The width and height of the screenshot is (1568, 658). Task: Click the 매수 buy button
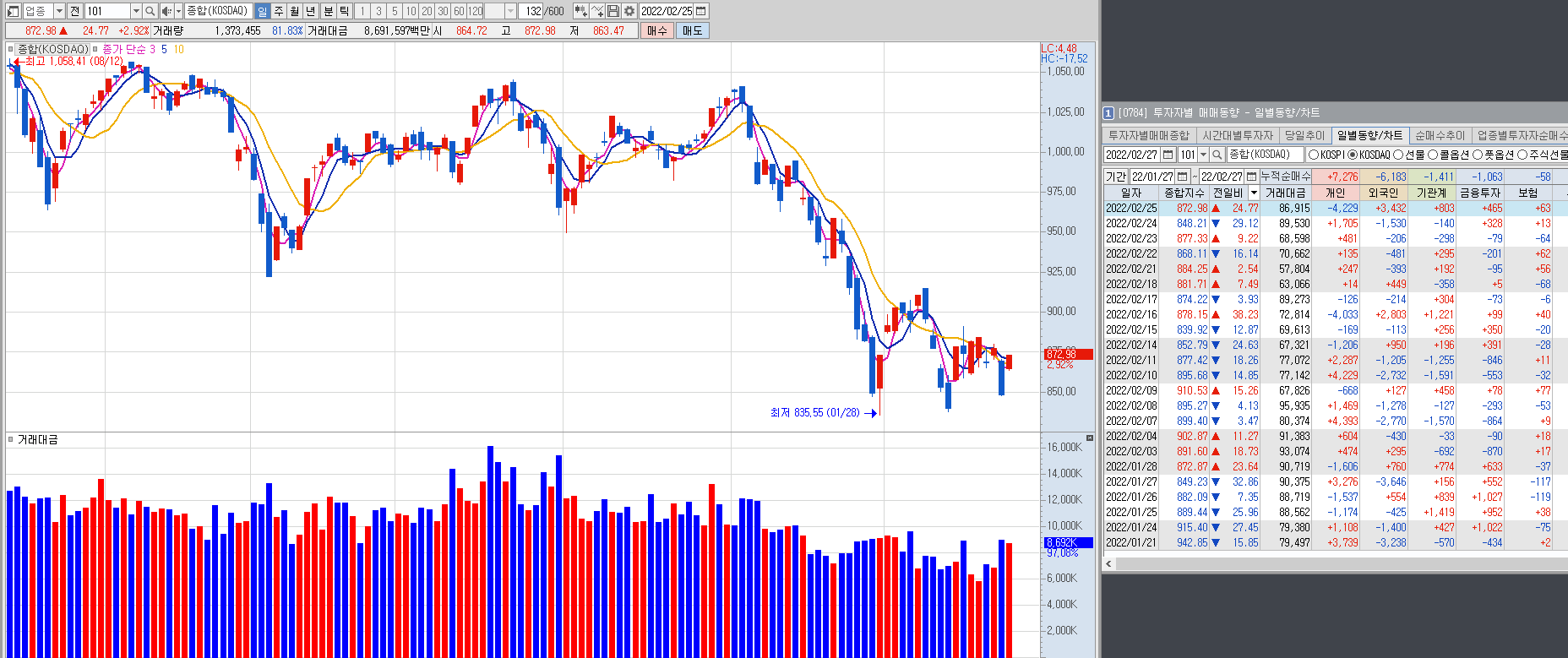pos(657,30)
